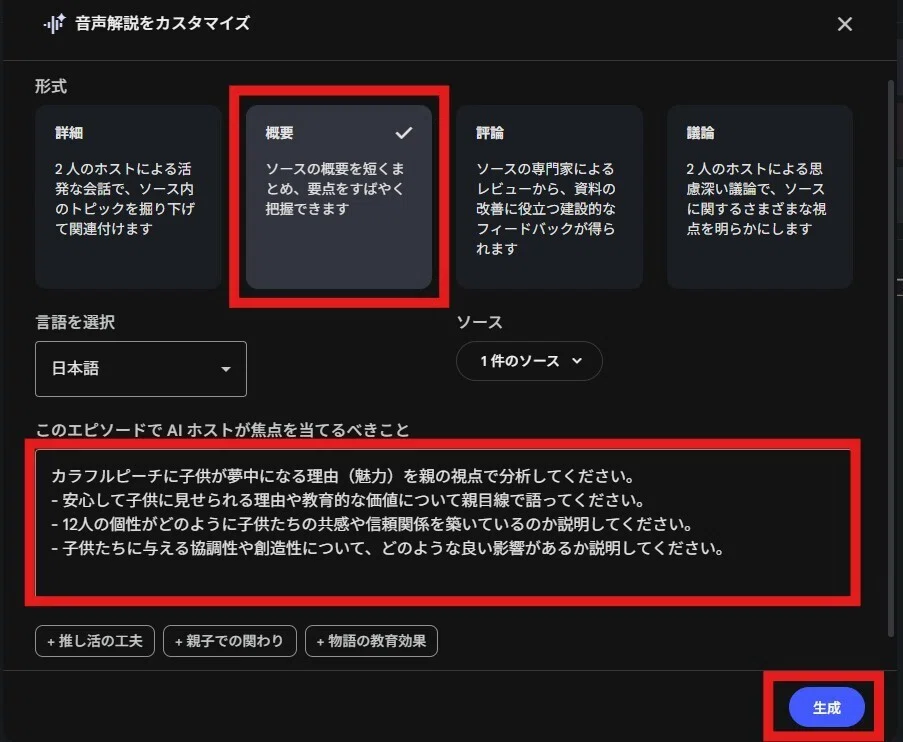903x742 pixels.
Task: Select the 概要 format card
Action: [339, 196]
